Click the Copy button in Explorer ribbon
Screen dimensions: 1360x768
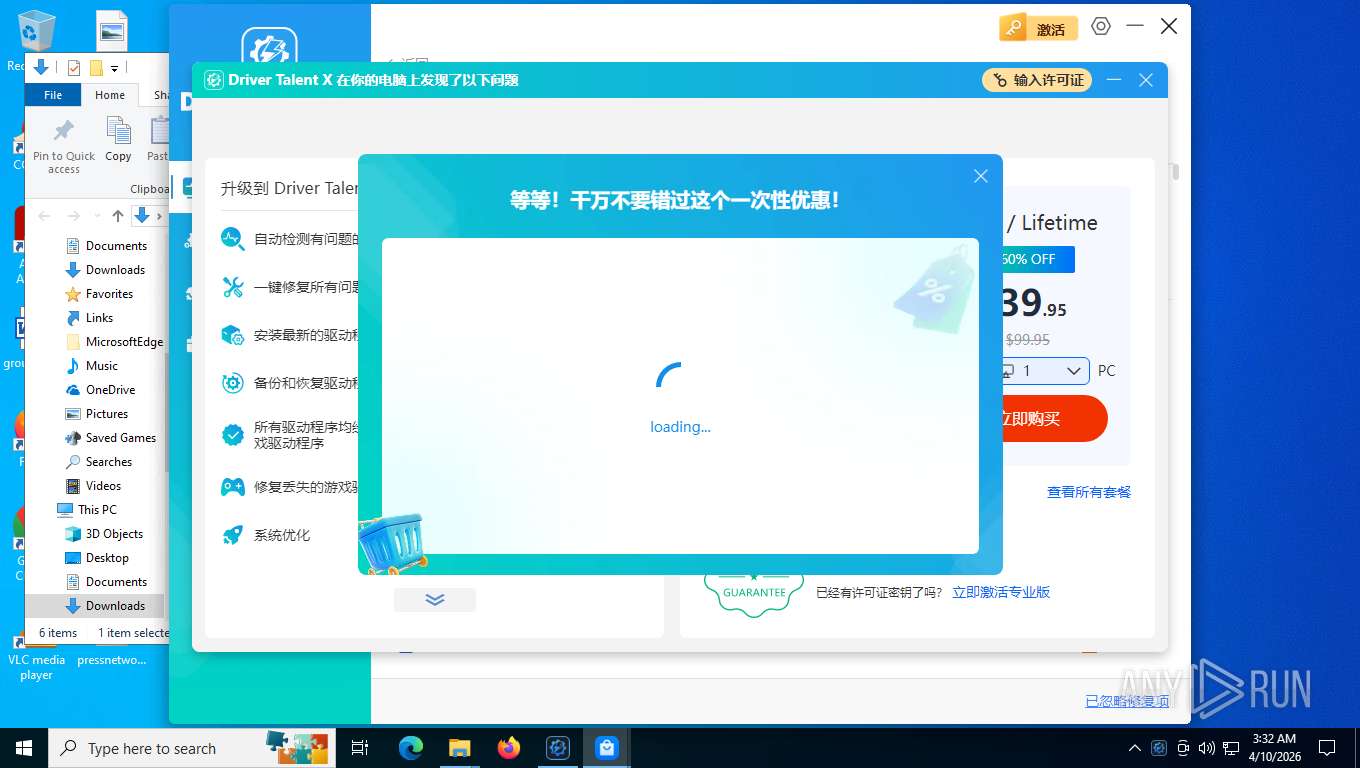[118, 139]
